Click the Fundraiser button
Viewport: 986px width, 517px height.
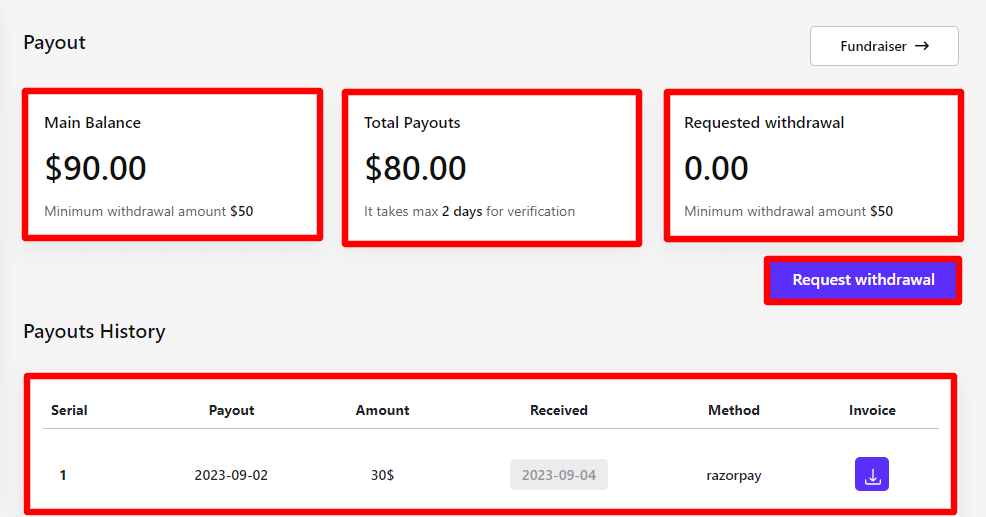coord(884,46)
